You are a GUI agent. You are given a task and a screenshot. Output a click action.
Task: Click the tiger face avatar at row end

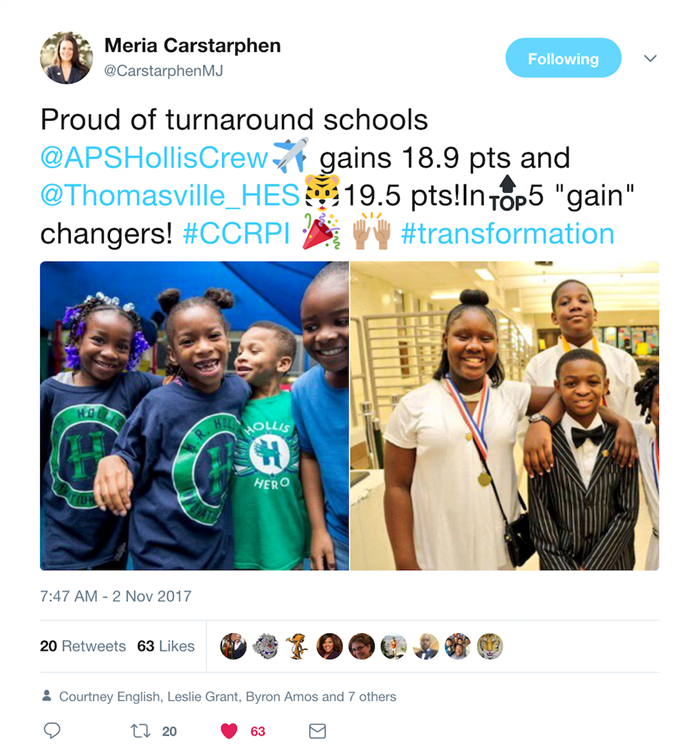point(490,646)
